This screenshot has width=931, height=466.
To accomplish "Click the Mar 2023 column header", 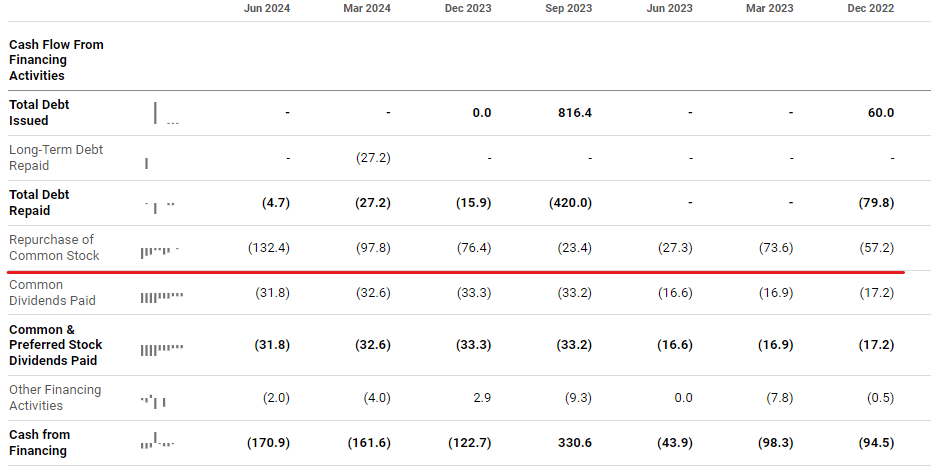I will 770,9.
